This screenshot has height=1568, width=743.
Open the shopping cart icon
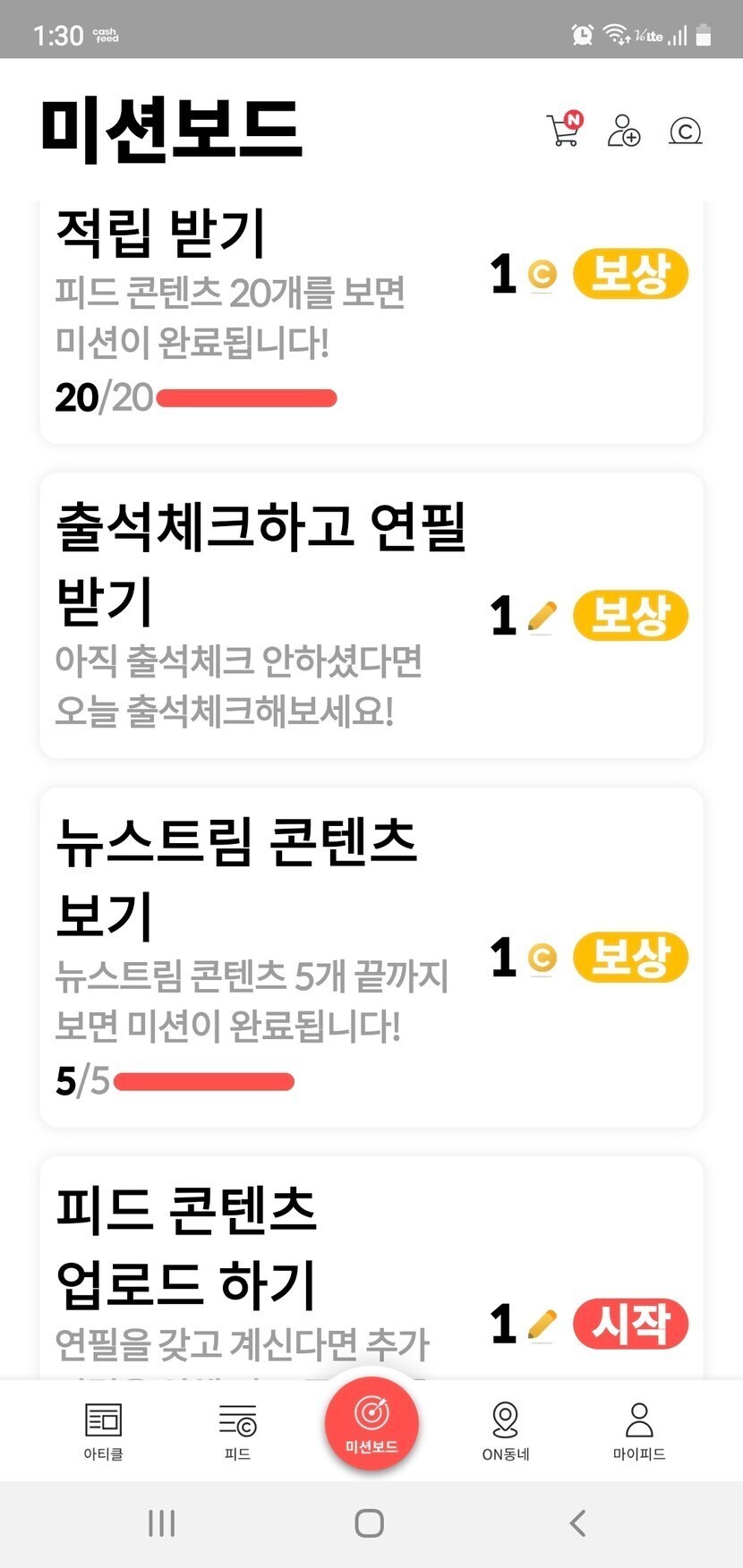(x=564, y=130)
